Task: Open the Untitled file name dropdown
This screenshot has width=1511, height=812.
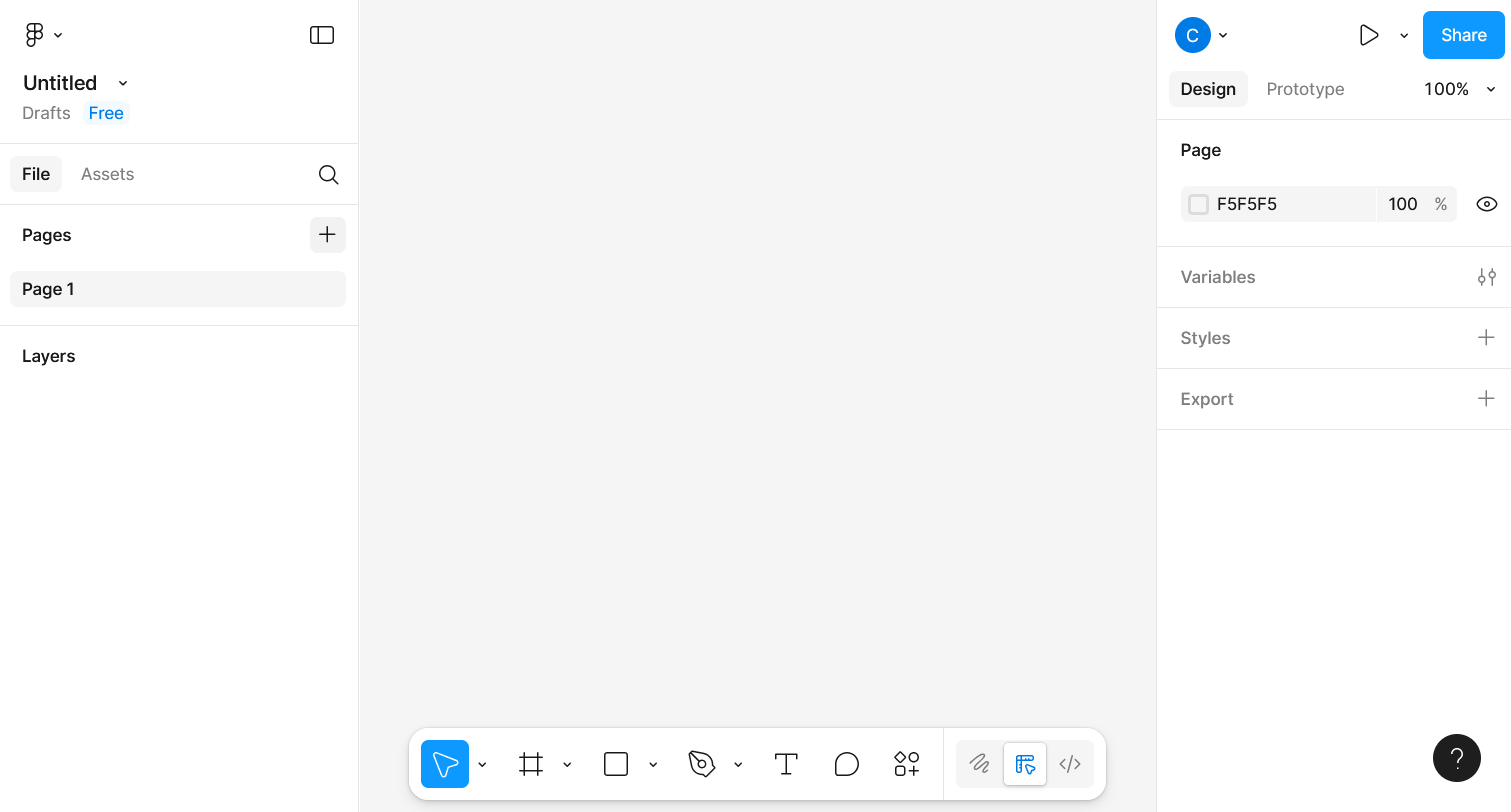Action: [121, 83]
